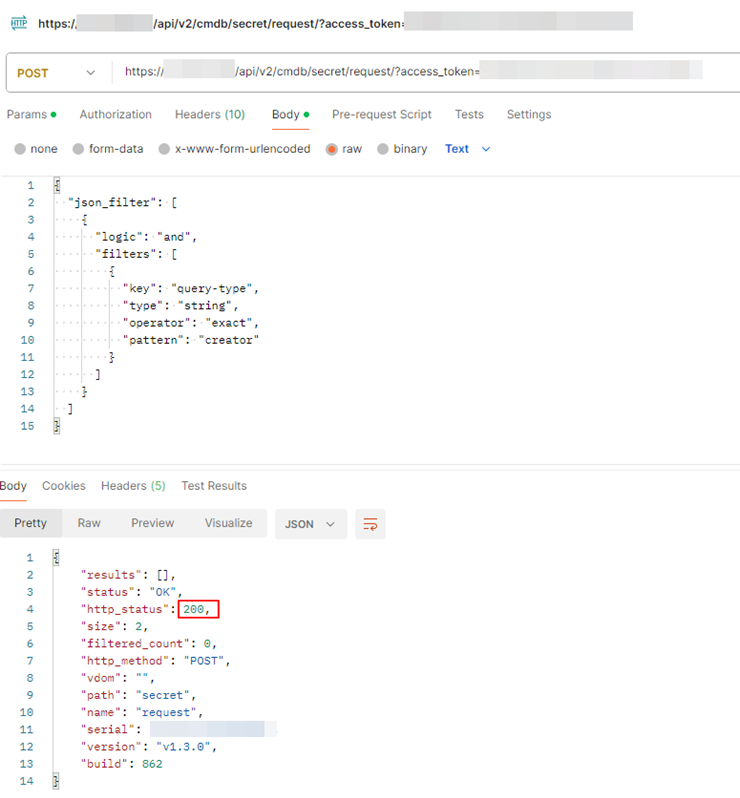Open the Headers (10) request tab

(210, 115)
